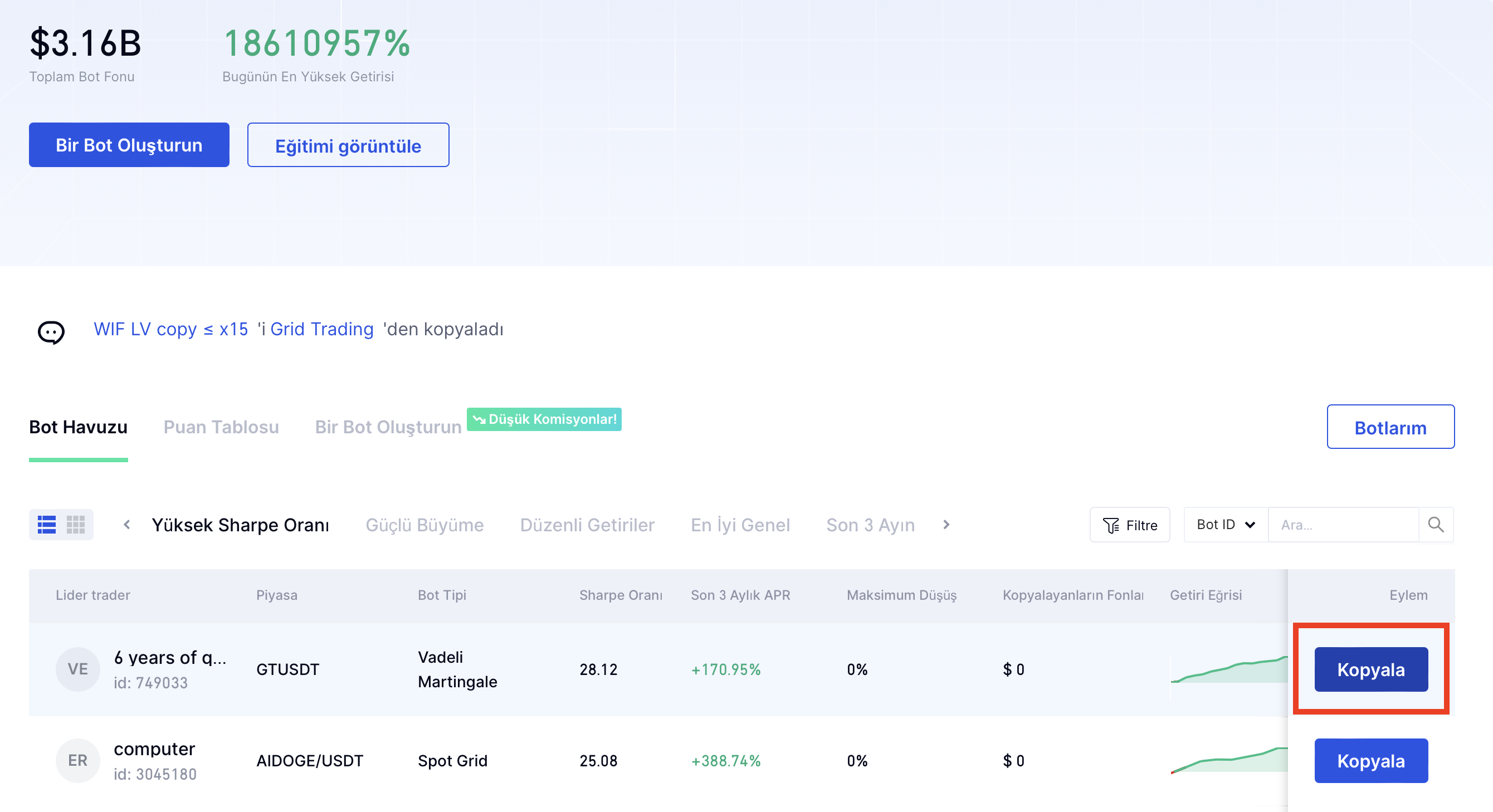Click the Eğitimi görüntüle button
This screenshot has height=812, width=1493.
click(x=348, y=145)
